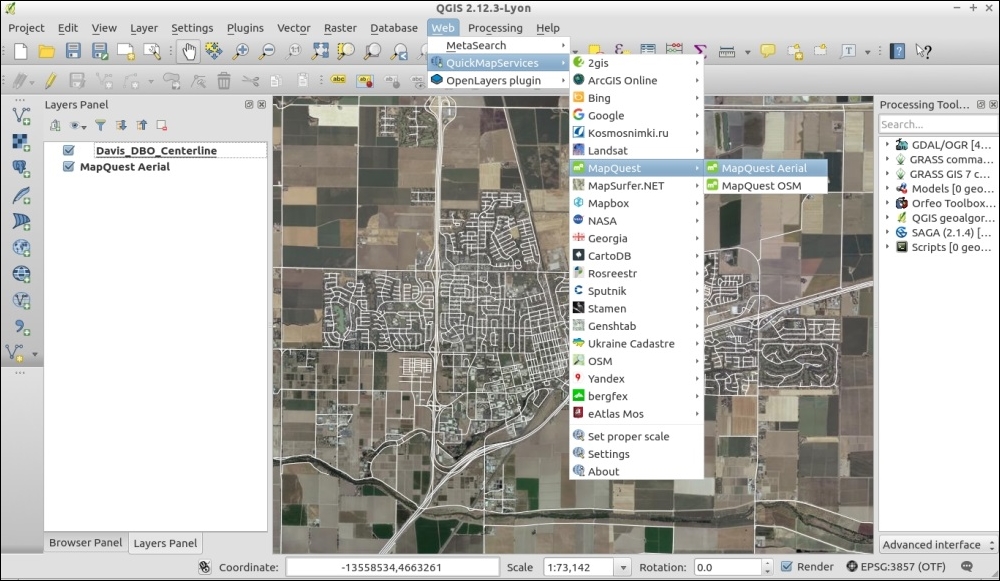The image size is (1000, 581).
Task: Expand the SAGA (2.1.4) tree node
Action: point(886,232)
